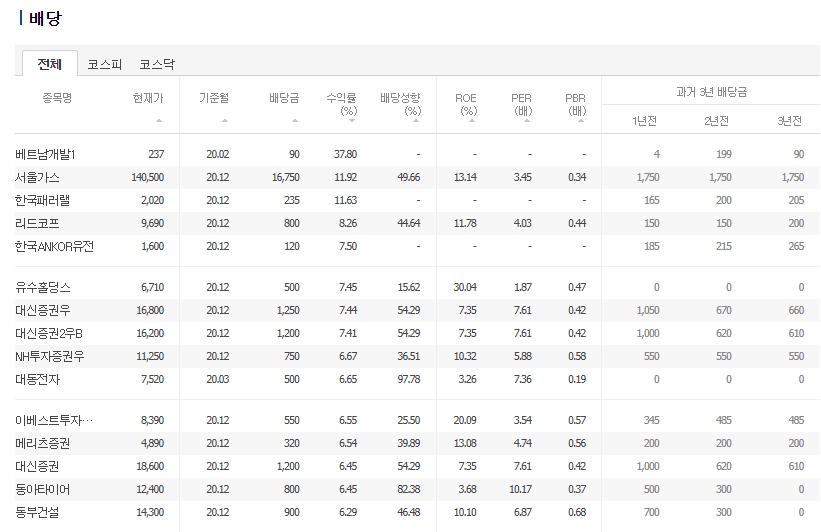
Task: Click the 수익률 (%) column header
Action: (x=341, y=104)
